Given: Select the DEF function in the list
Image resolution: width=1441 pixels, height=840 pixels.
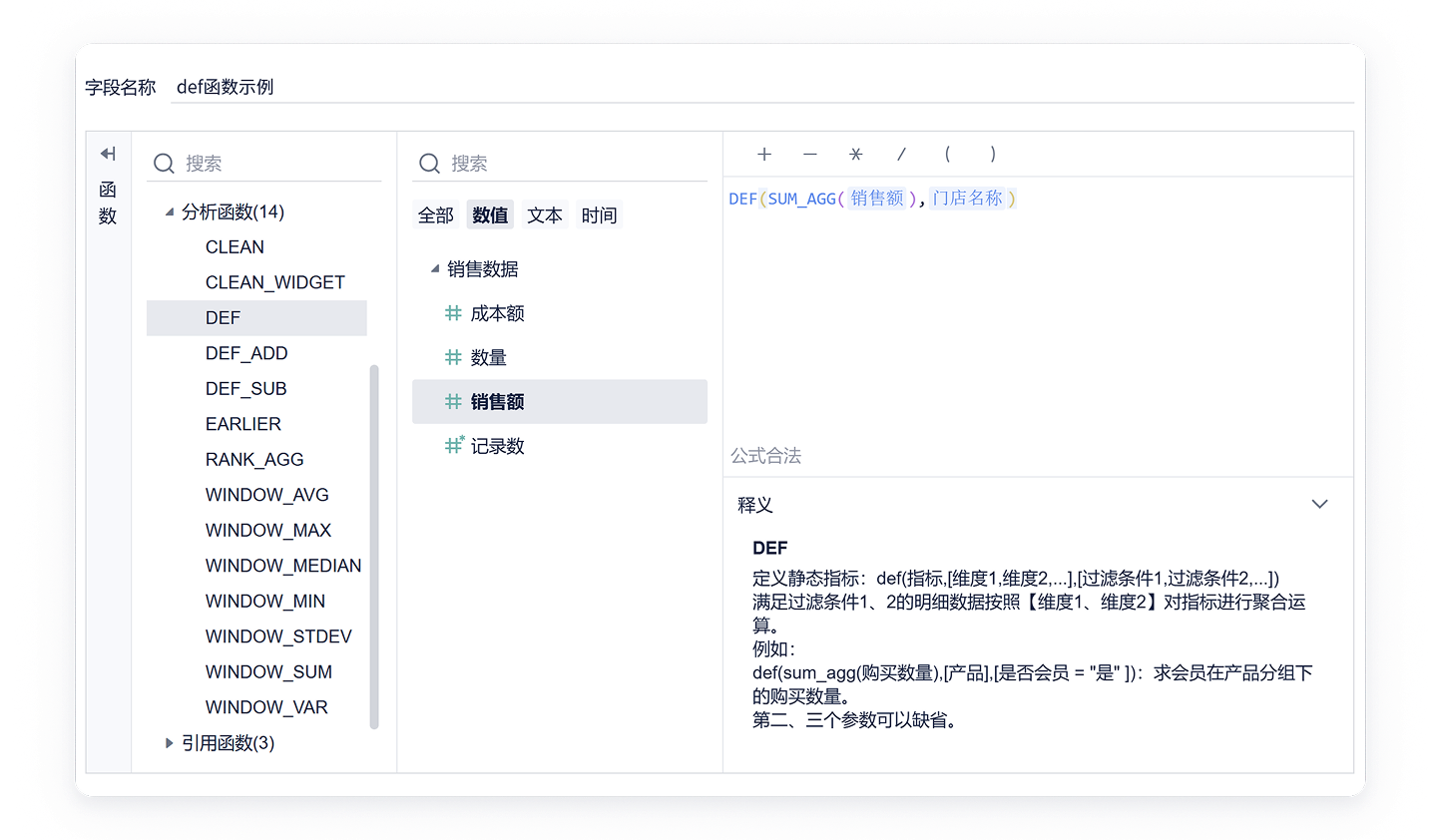Looking at the screenshot, I should pyautogui.click(x=256, y=318).
